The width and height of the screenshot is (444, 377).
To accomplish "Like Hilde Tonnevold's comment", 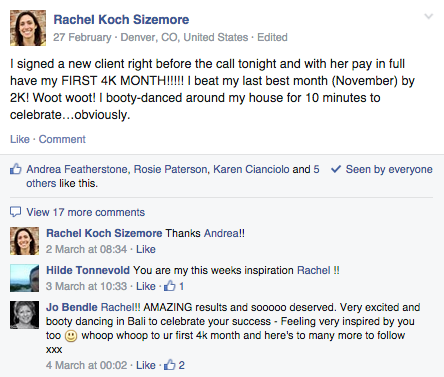I will [x=146, y=286].
